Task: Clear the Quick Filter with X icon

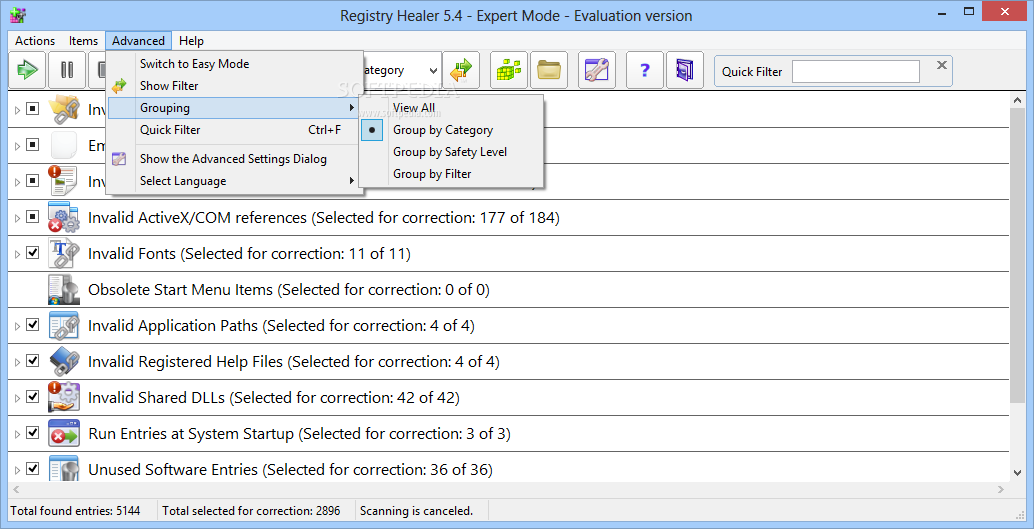Action: pos(942,65)
